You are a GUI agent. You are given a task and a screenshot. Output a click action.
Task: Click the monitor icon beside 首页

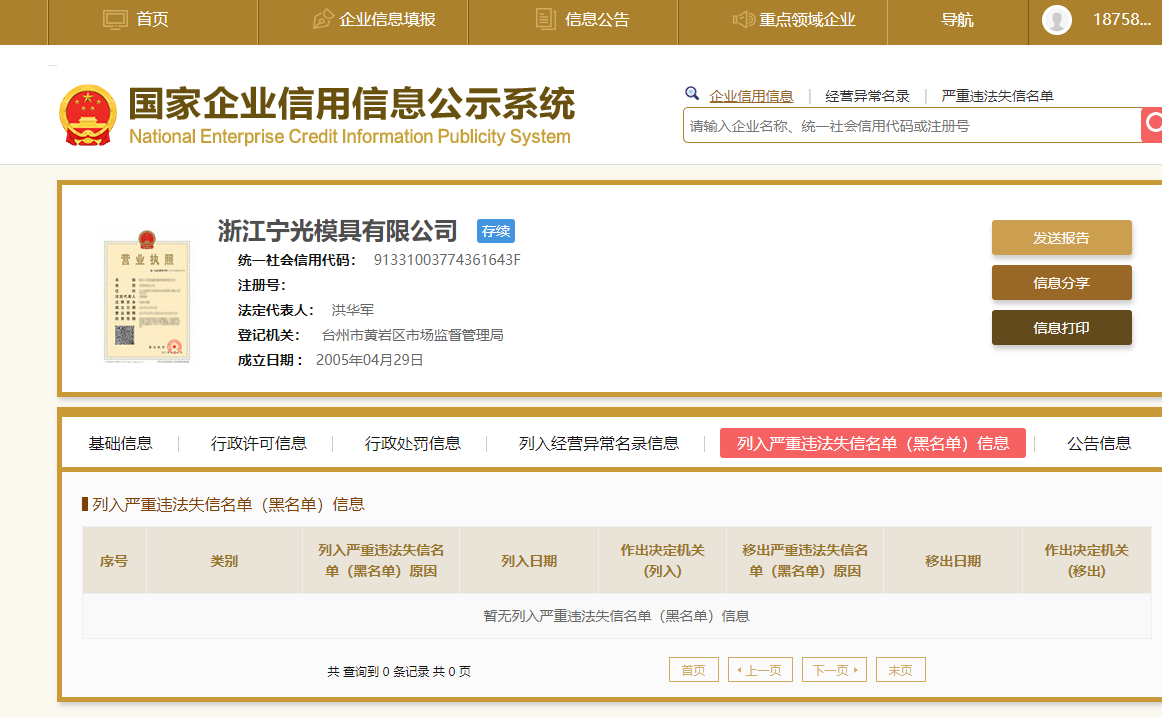click(115, 19)
